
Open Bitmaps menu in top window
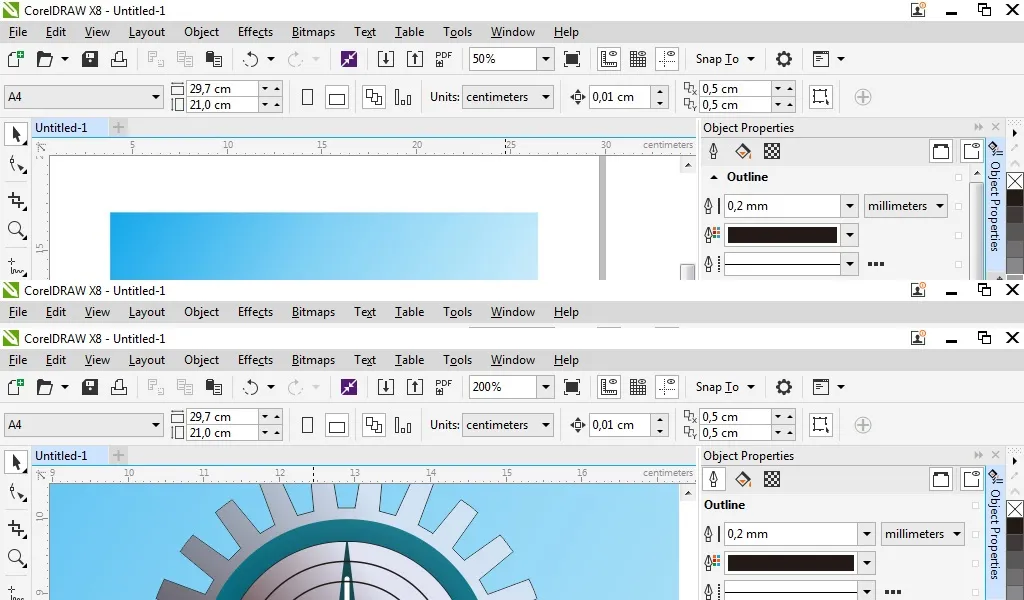(x=313, y=32)
